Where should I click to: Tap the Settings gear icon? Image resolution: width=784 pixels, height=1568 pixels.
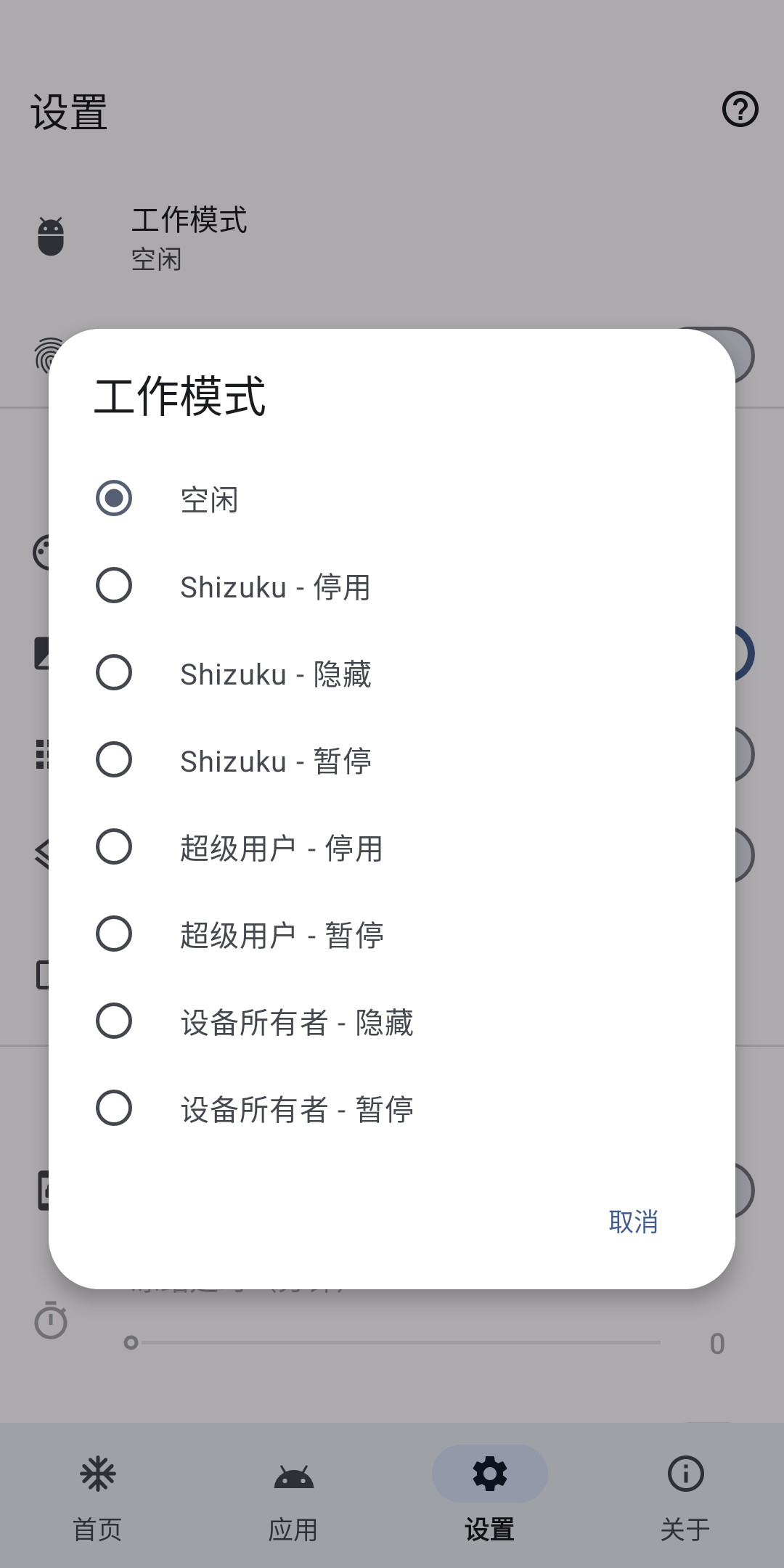(x=490, y=1474)
